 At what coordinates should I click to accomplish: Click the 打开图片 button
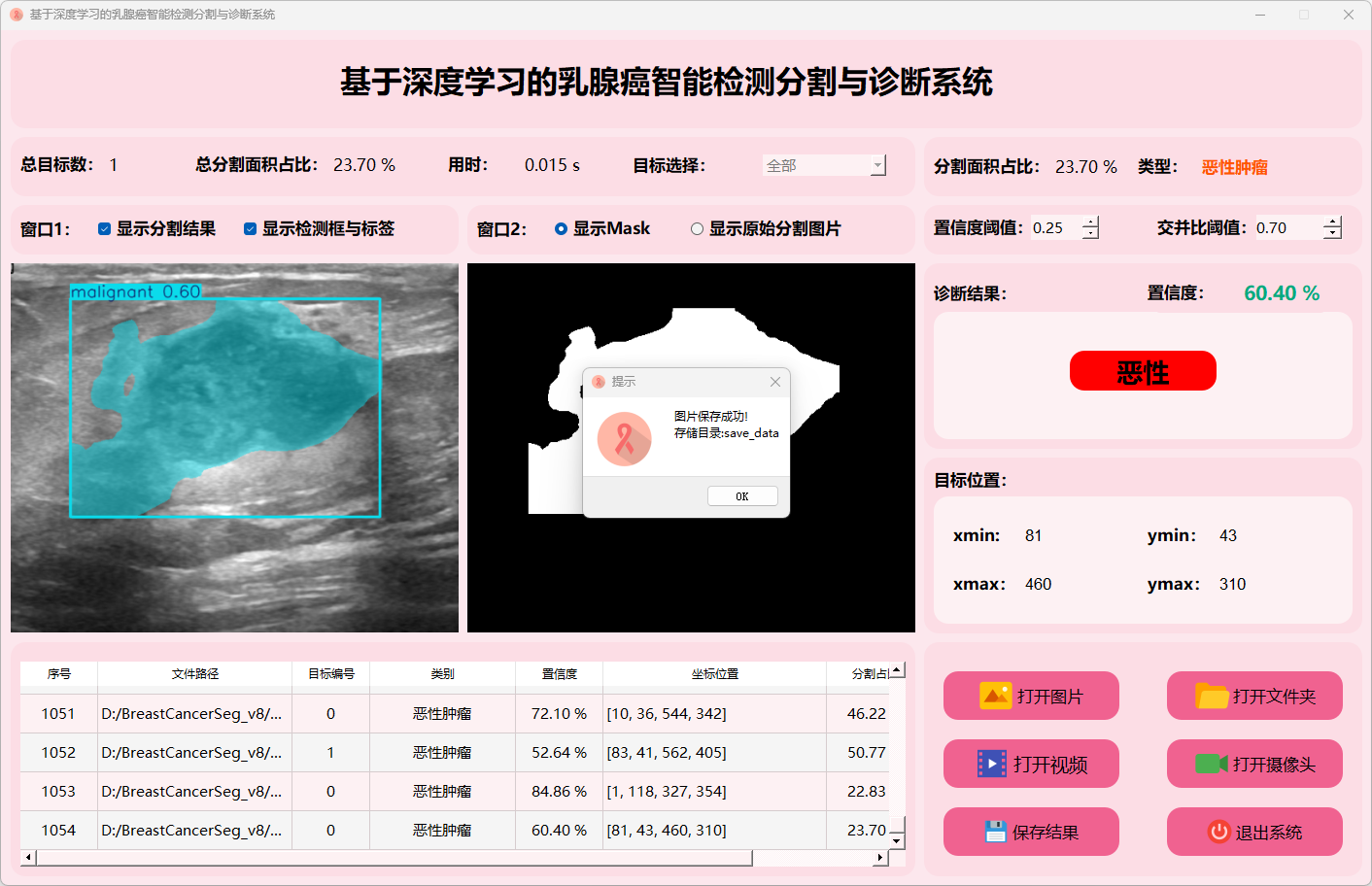point(1031,696)
